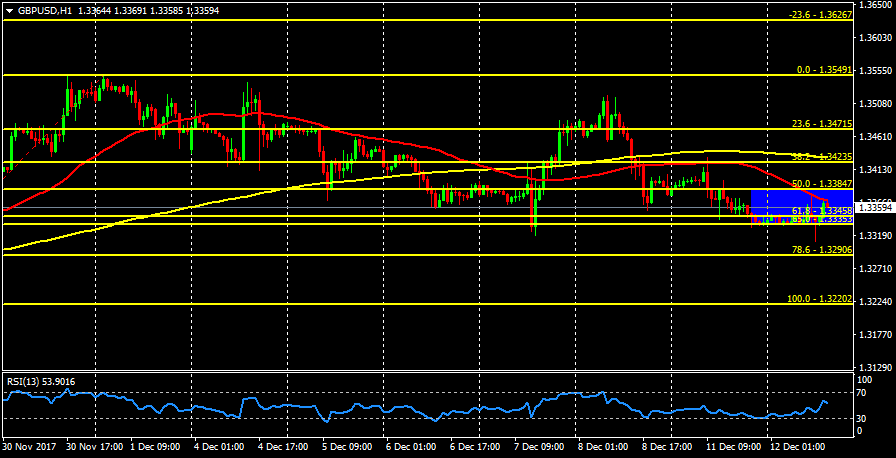Select the -23.6 - 1.36267 Fibonacci extension label
This screenshot has width=896, height=458.
click(819, 15)
